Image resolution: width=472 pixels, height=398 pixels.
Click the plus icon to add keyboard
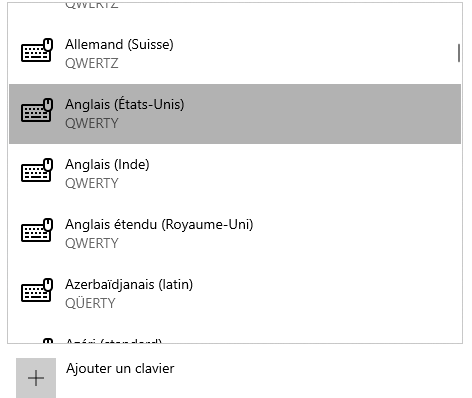(x=36, y=378)
